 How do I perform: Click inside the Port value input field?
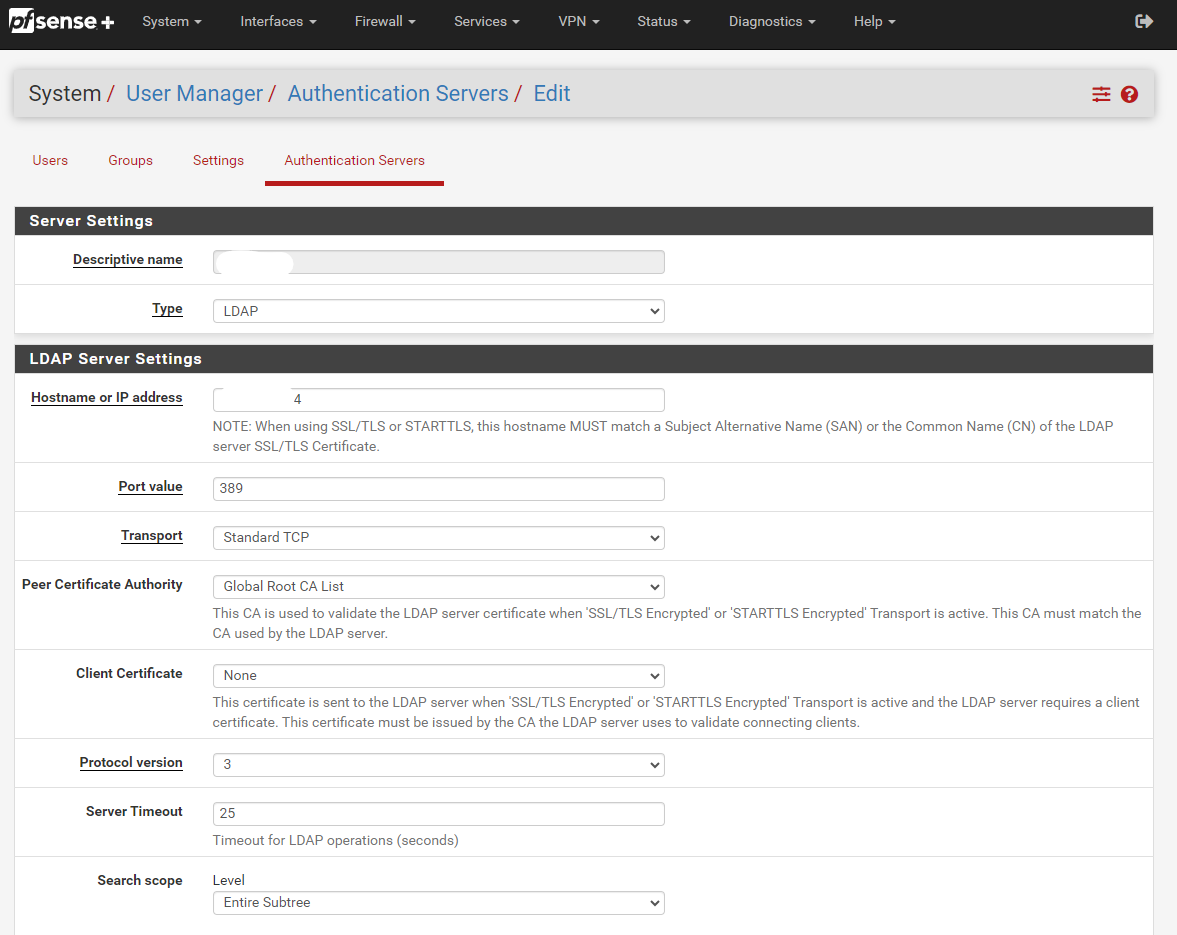pos(438,489)
